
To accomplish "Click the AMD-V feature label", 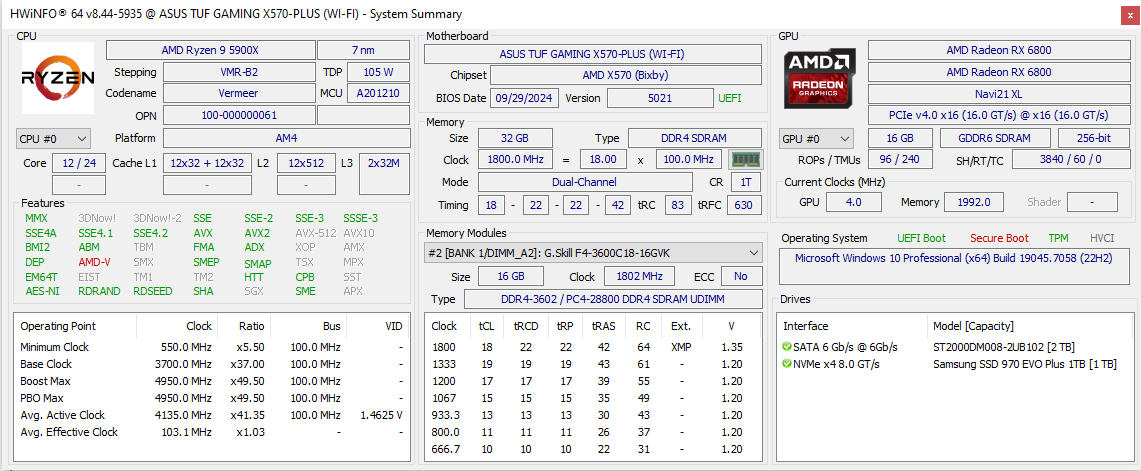I will pyautogui.click(x=94, y=262).
